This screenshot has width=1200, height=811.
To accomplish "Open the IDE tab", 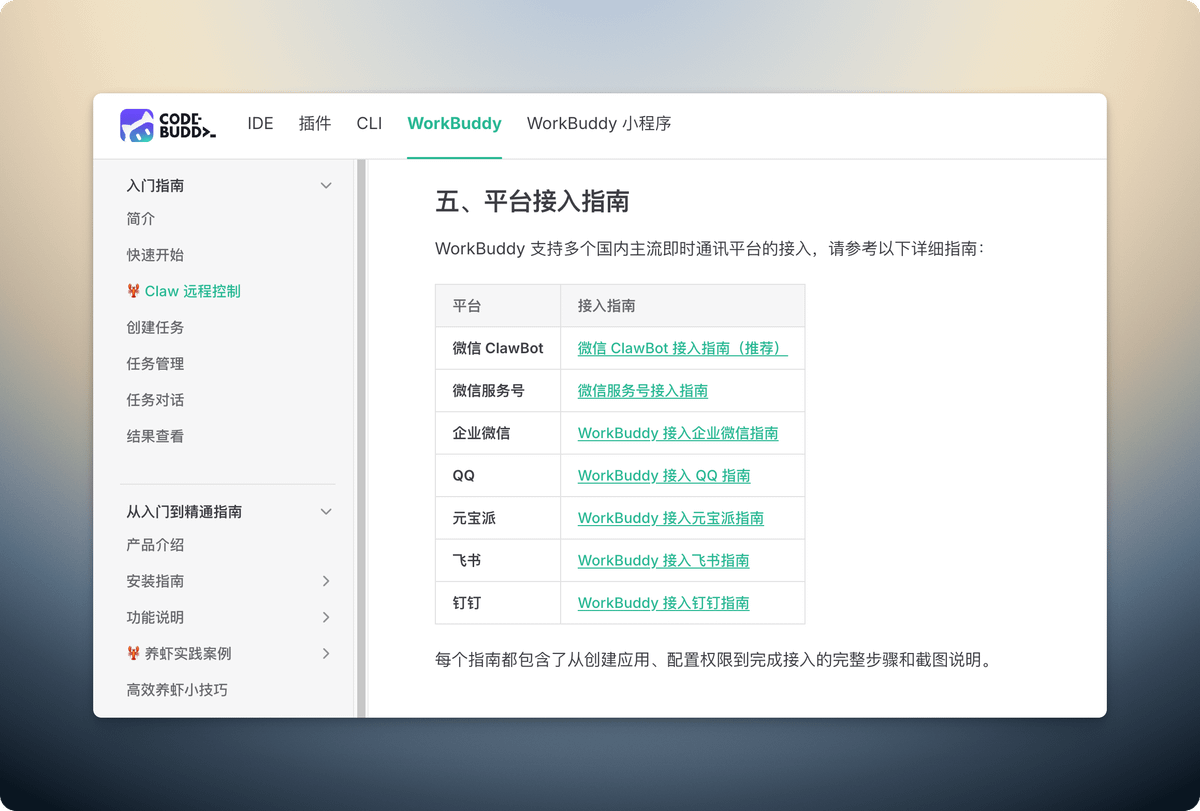I will click(260, 124).
